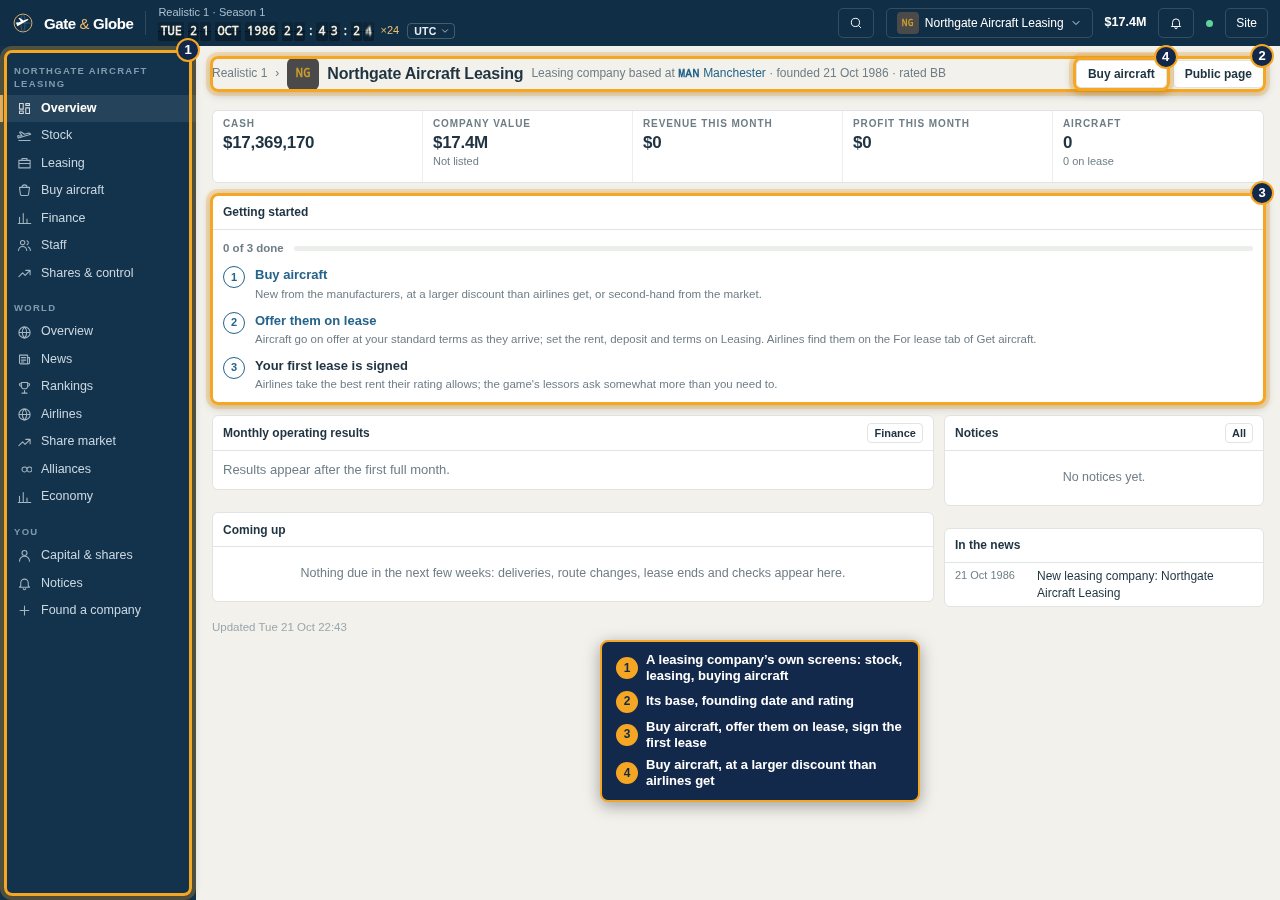Select Found a company in the sidebar
Image resolution: width=1280 pixels, height=900 pixels.
coord(98,610)
